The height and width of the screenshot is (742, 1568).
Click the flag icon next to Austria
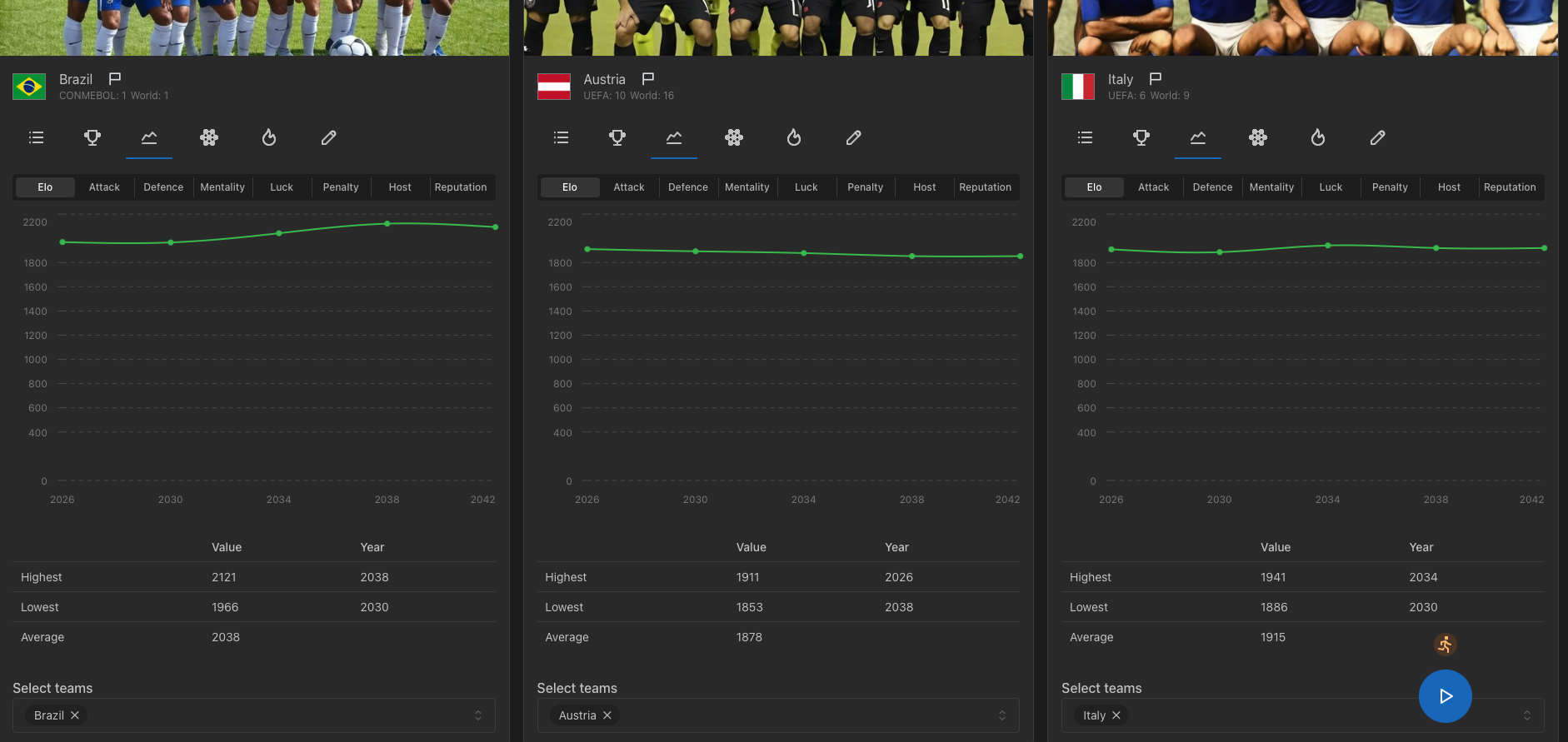click(x=648, y=79)
